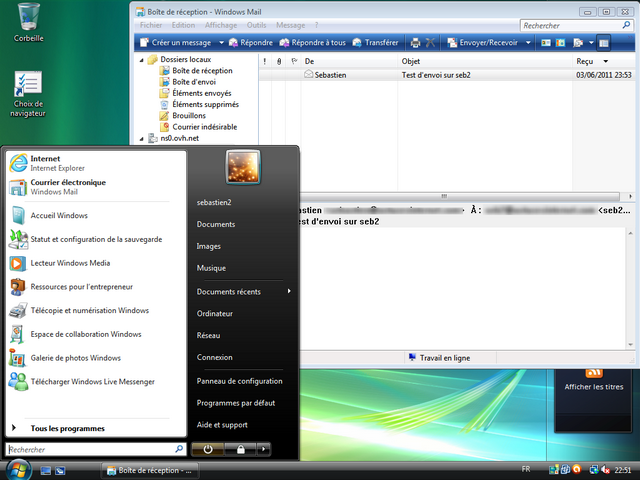Click Choix de navigateur desktop icon
This screenshot has height=480, width=640.
click(28, 94)
